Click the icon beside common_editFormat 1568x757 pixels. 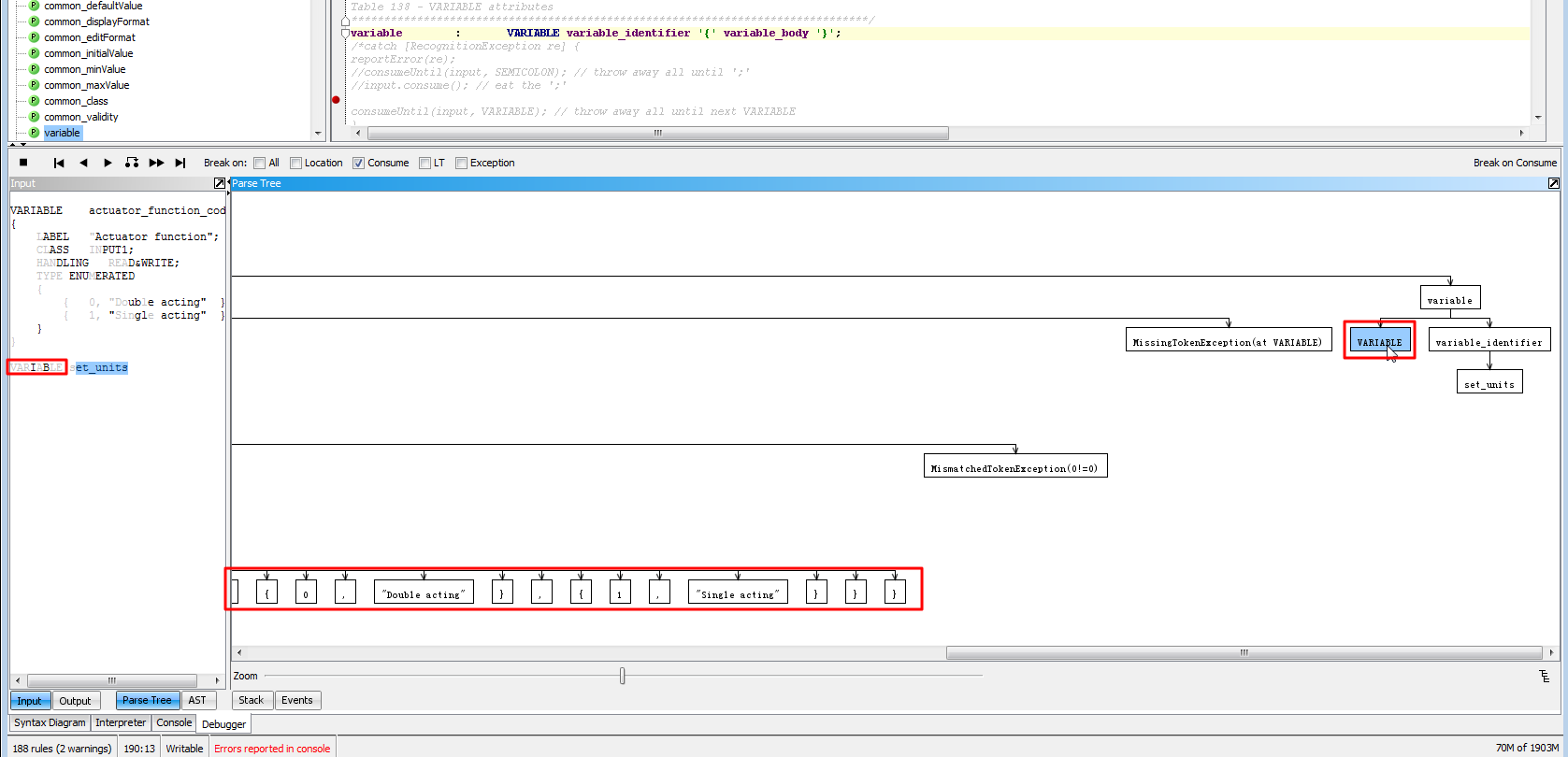35,37
